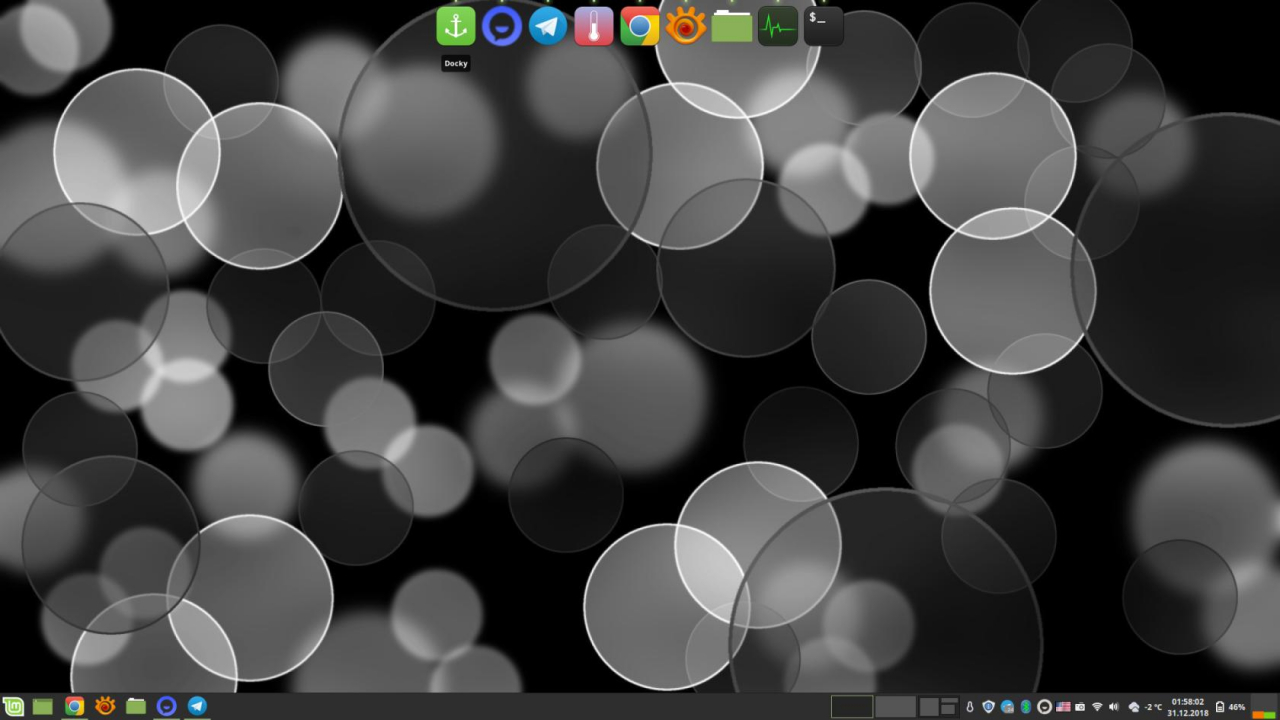Switch to the second workspace
1280x720 pixels.
[896, 706]
